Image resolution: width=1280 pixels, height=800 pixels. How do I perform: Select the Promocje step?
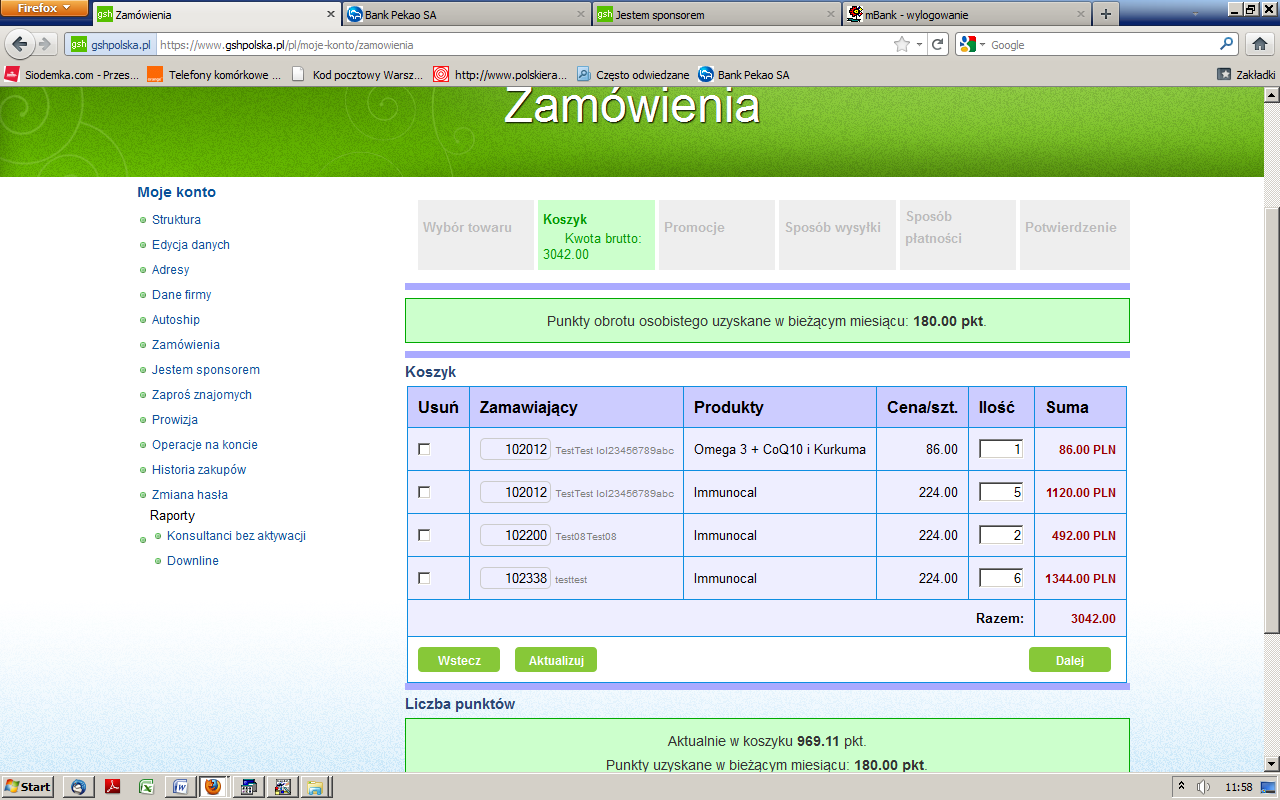(717, 235)
